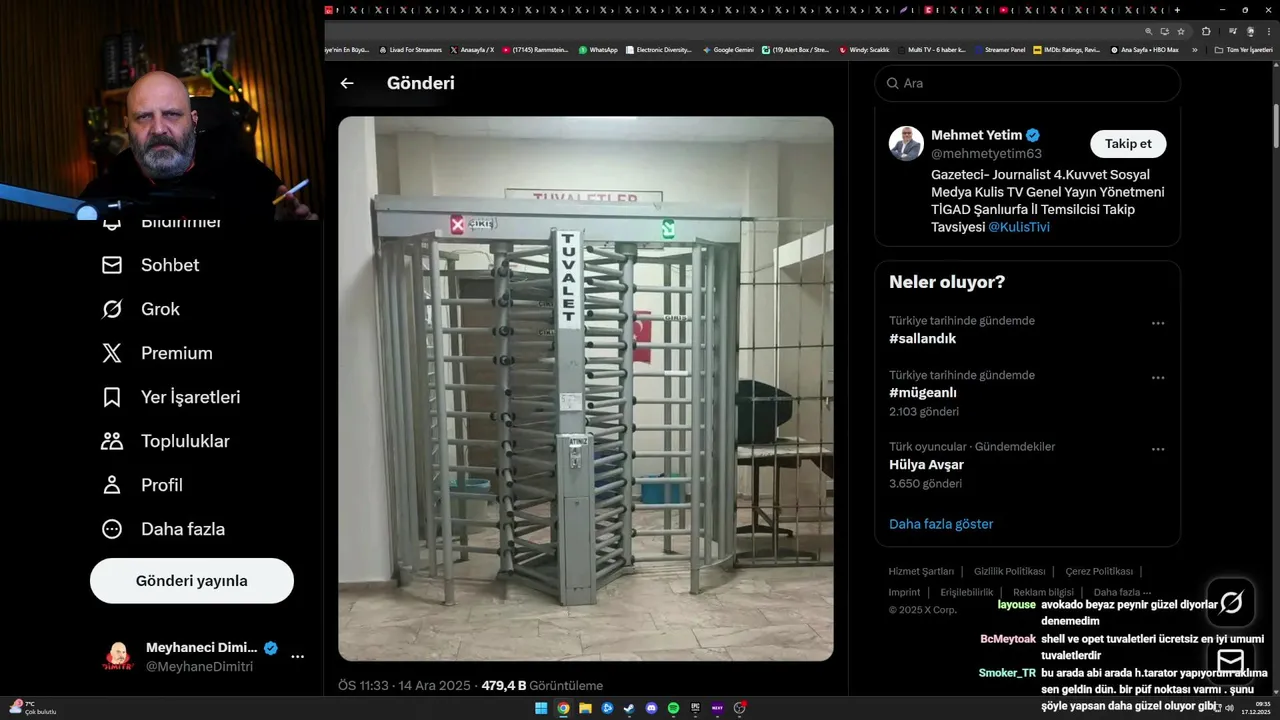Image resolution: width=1280 pixels, height=720 pixels.
Task: Open Multi TV bookmark
Action: pos(931,50)
